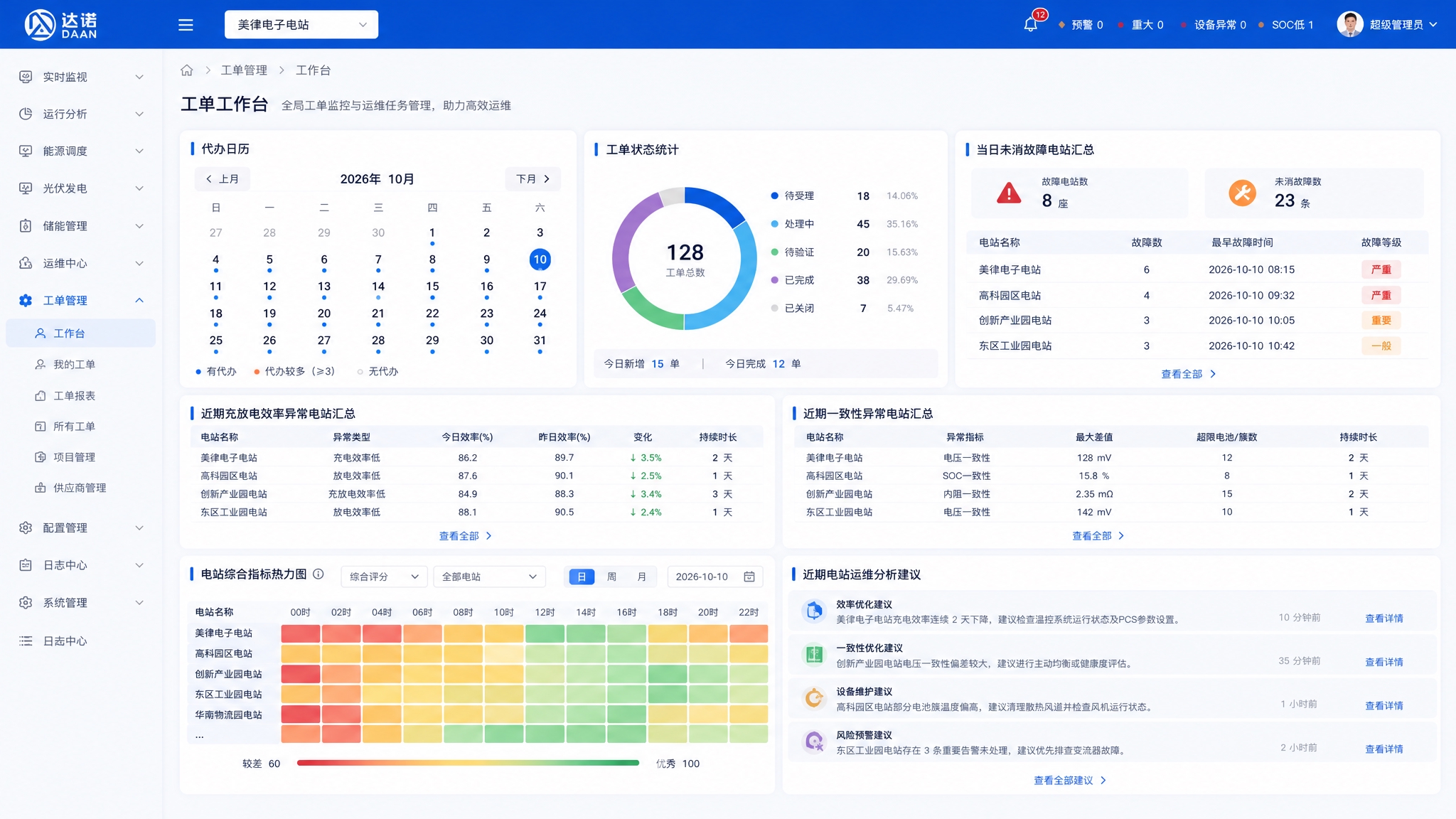
Task: Switch heatmap to 日 view
Action: (x=582, y=577)
